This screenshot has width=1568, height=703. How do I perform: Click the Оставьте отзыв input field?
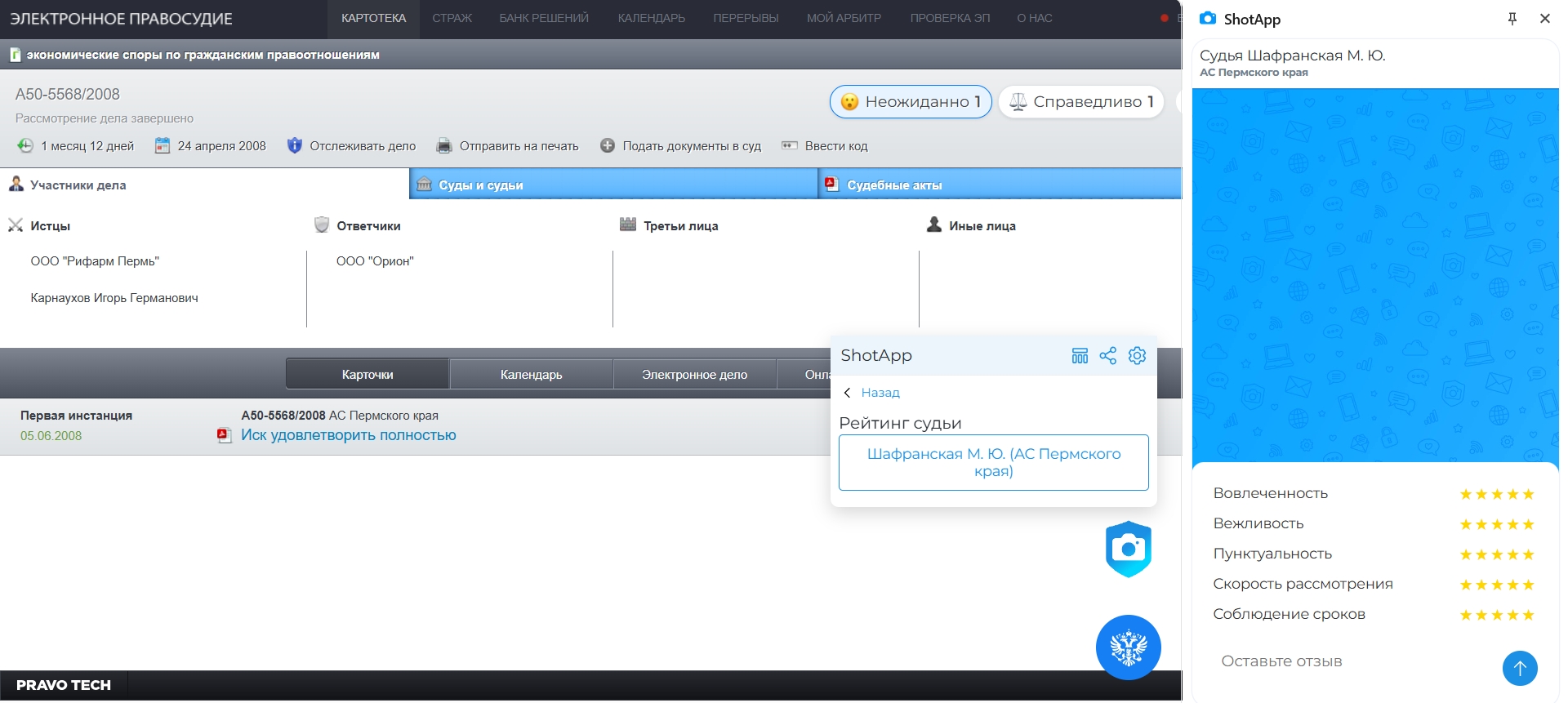(1347, 661)
